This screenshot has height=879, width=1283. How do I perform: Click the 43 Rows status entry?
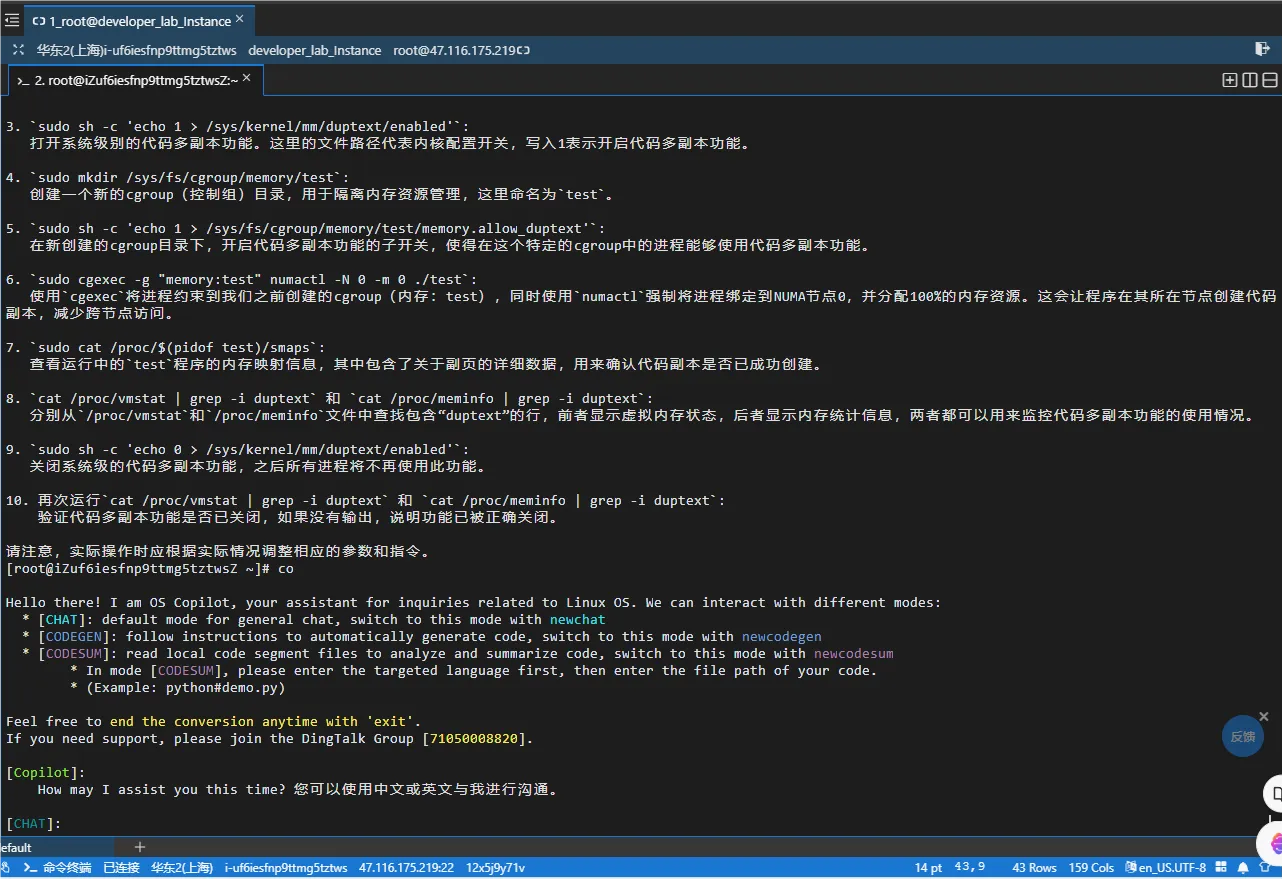coord(1034,868)
